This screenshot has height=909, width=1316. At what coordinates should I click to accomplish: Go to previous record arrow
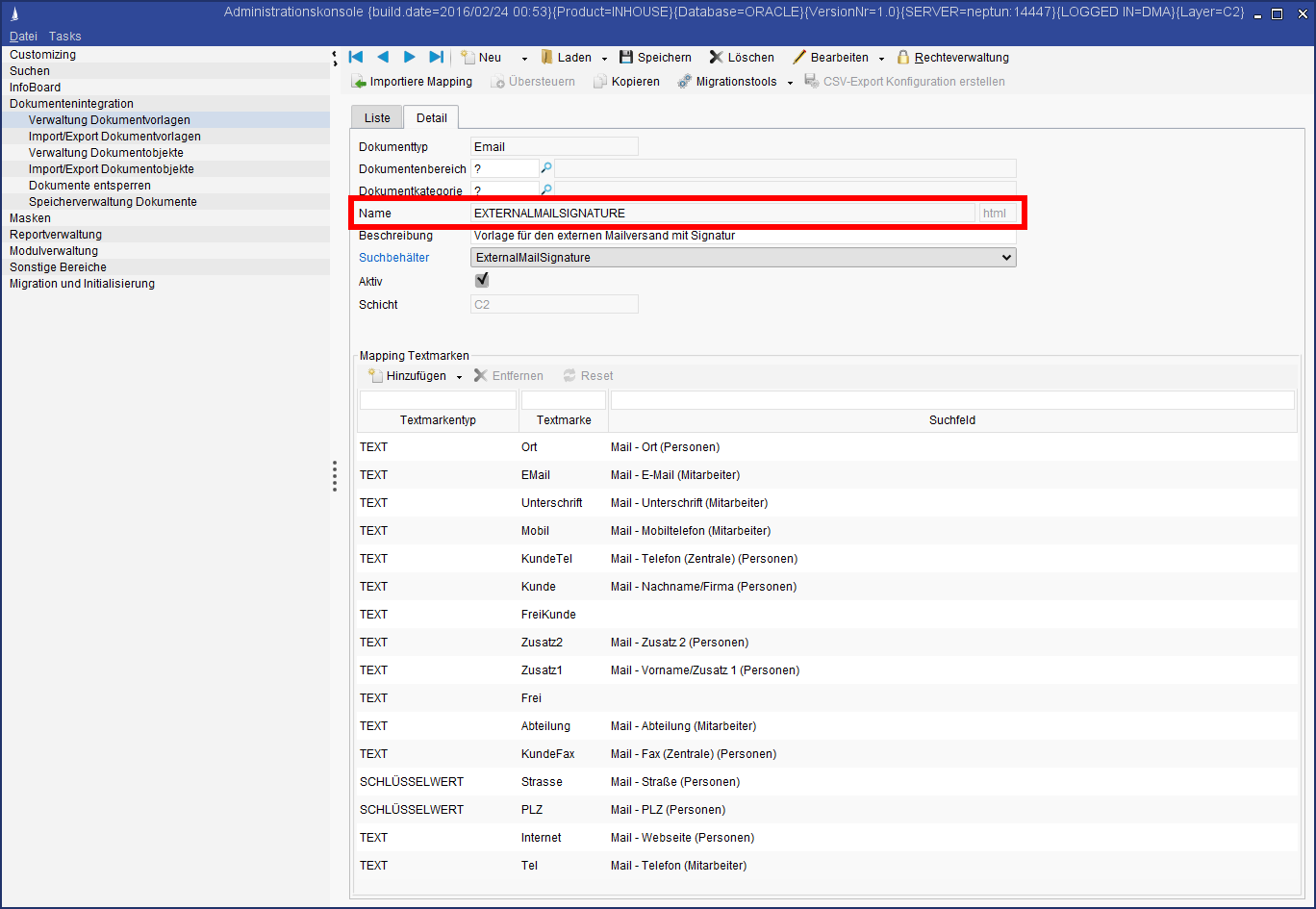pos(383,57)
